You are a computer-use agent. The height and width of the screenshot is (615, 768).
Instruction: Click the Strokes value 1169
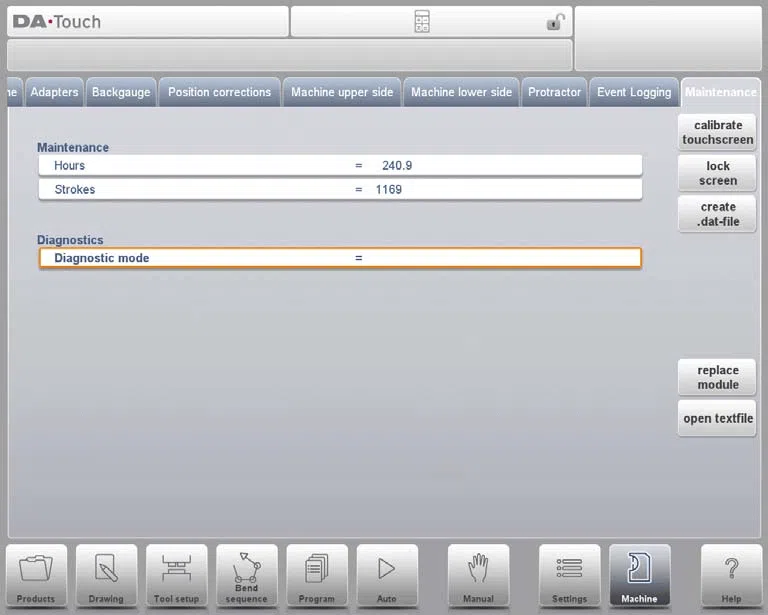389,189
